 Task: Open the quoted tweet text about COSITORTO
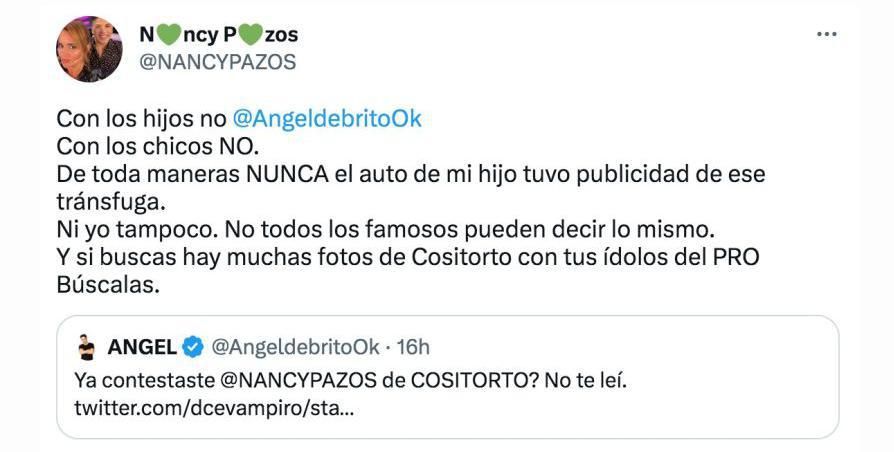tap(350, 381)
